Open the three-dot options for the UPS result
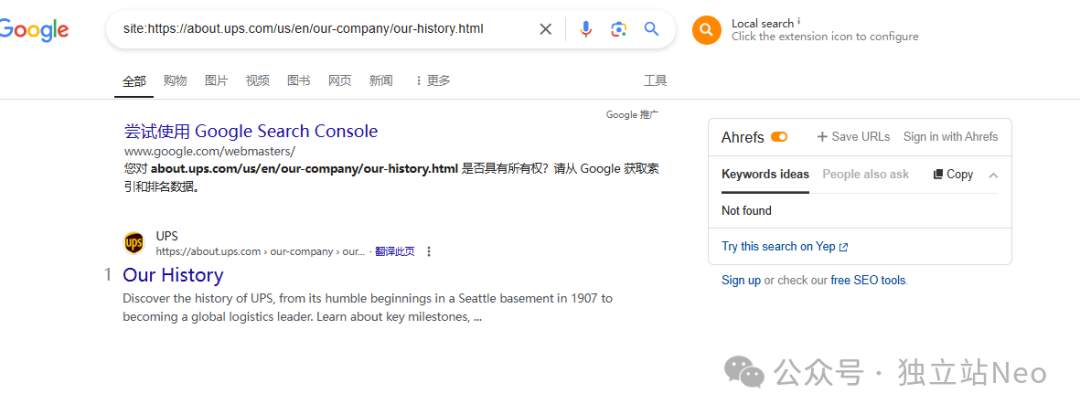This screenshot has width=1080, height=415. (x=429, y=252)
